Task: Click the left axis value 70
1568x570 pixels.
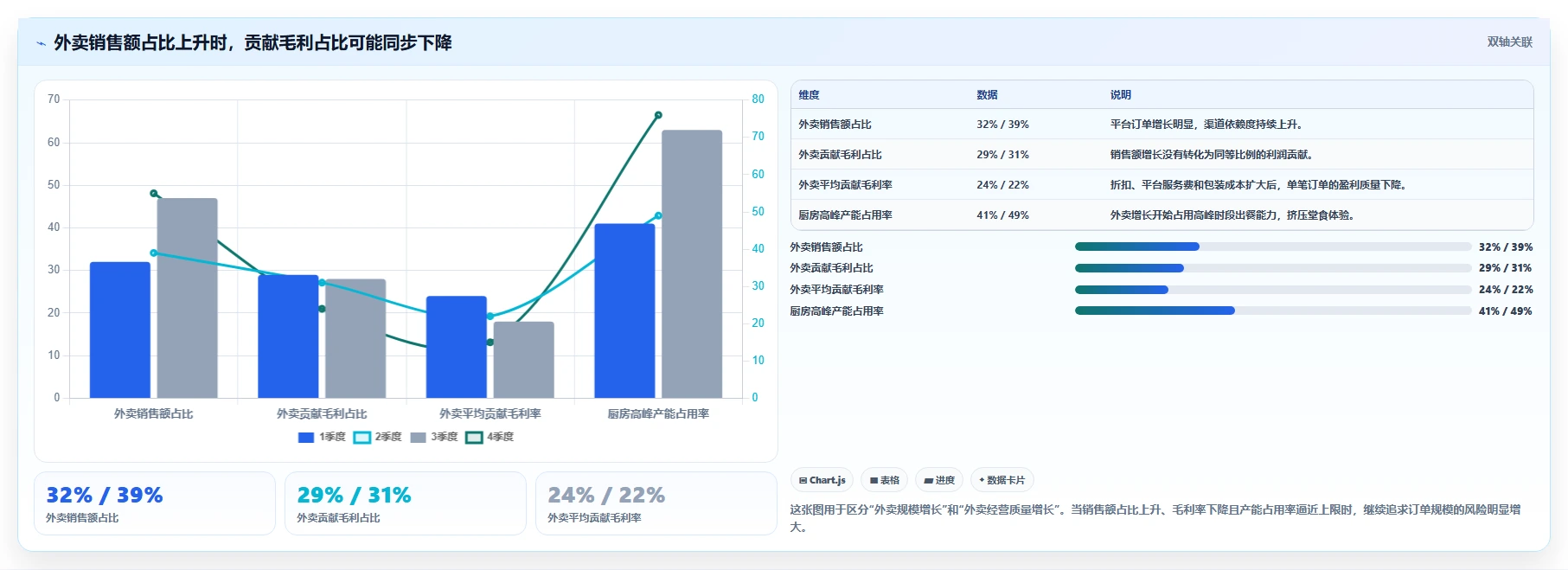Action: [x=54, y=99]
